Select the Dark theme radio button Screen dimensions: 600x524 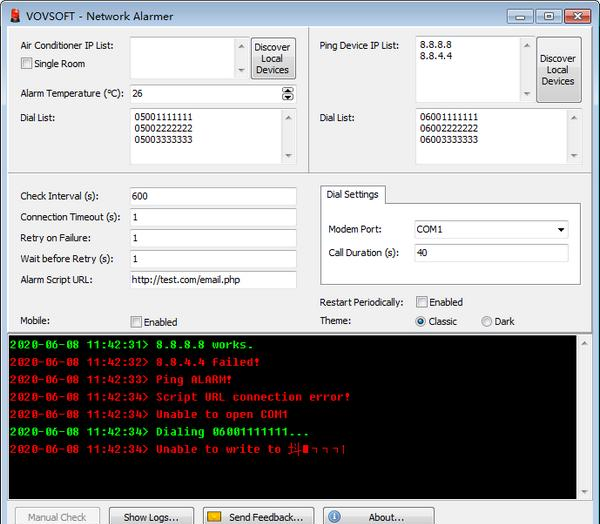(487, 321)
